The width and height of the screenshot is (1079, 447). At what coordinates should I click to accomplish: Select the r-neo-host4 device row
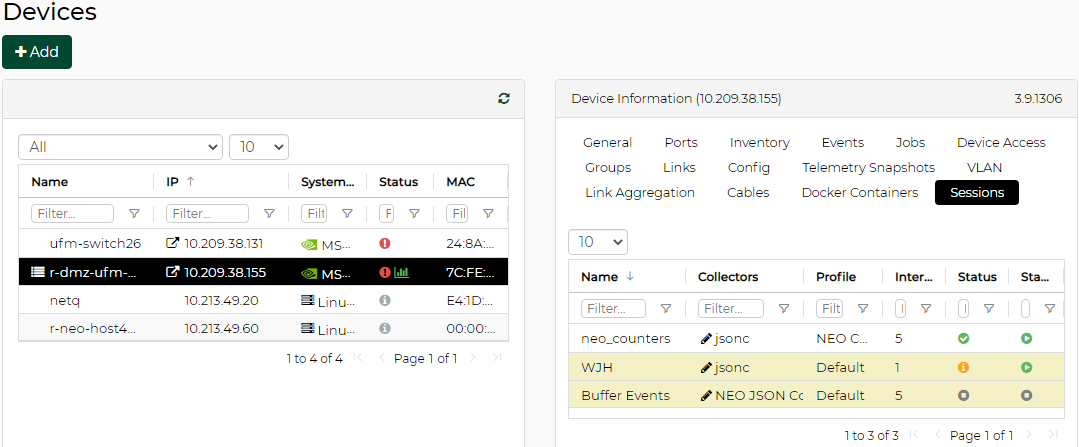pos(93,329)
